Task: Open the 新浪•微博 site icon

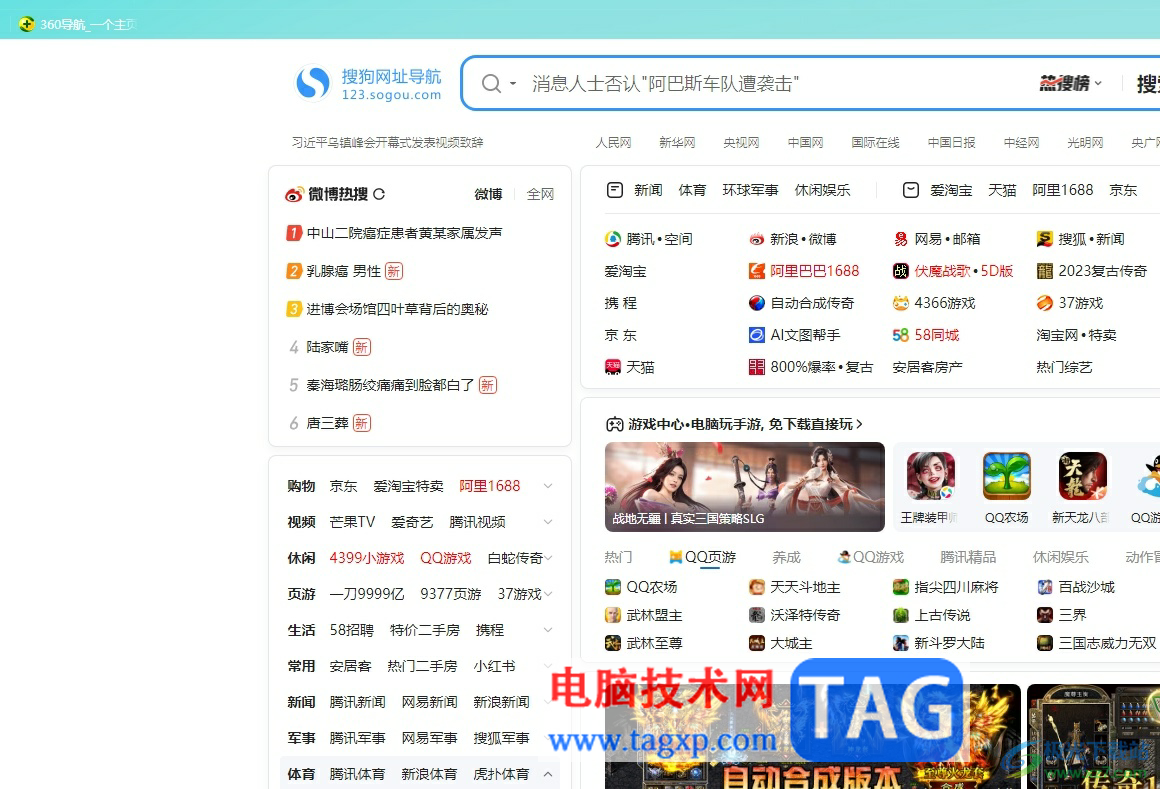Action: (x=756, y=239)
